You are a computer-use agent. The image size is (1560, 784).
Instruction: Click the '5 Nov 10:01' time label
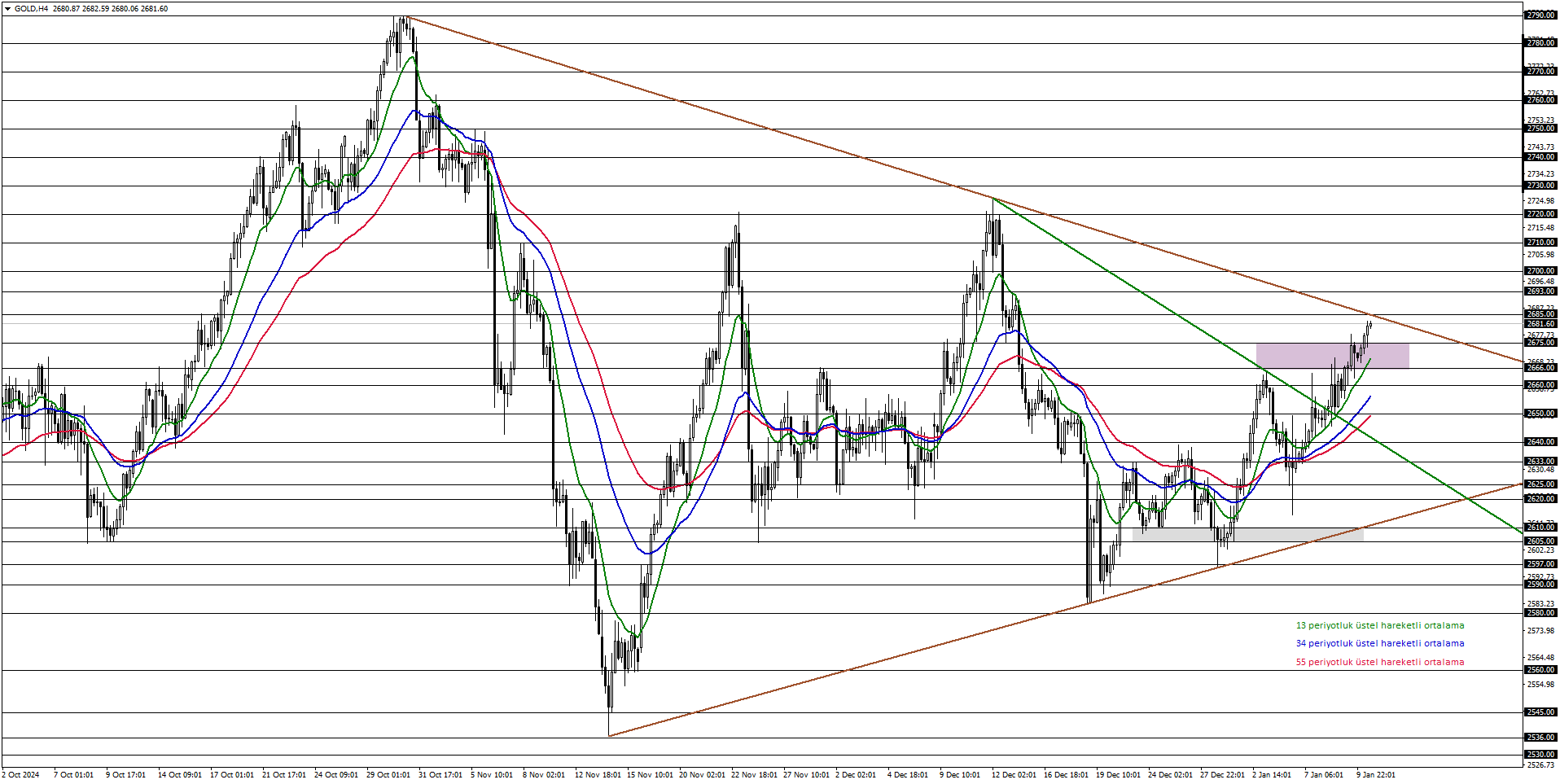[x=493, y=775]
